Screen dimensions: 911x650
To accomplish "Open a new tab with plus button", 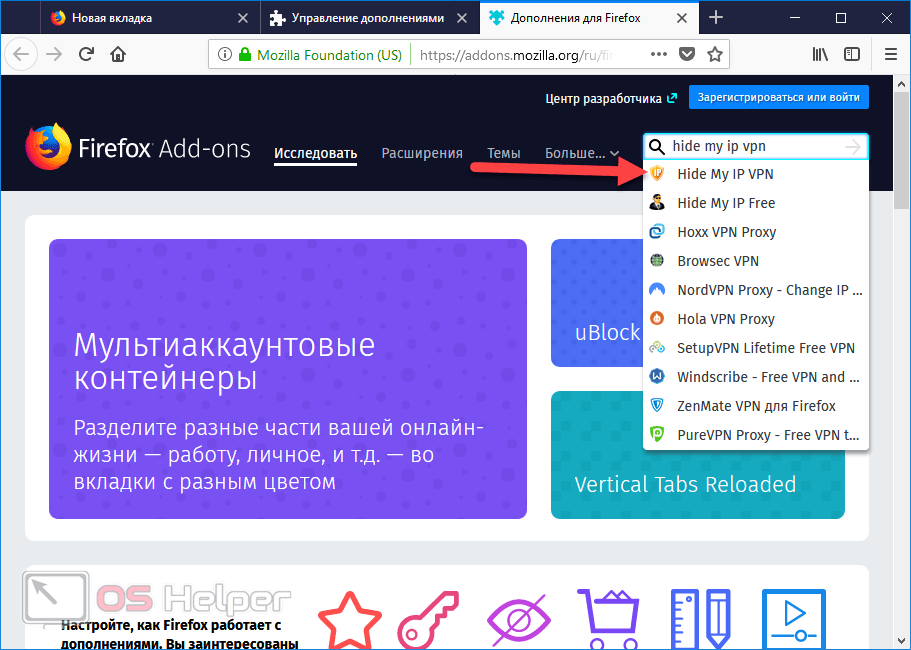I will coord(716,18).
